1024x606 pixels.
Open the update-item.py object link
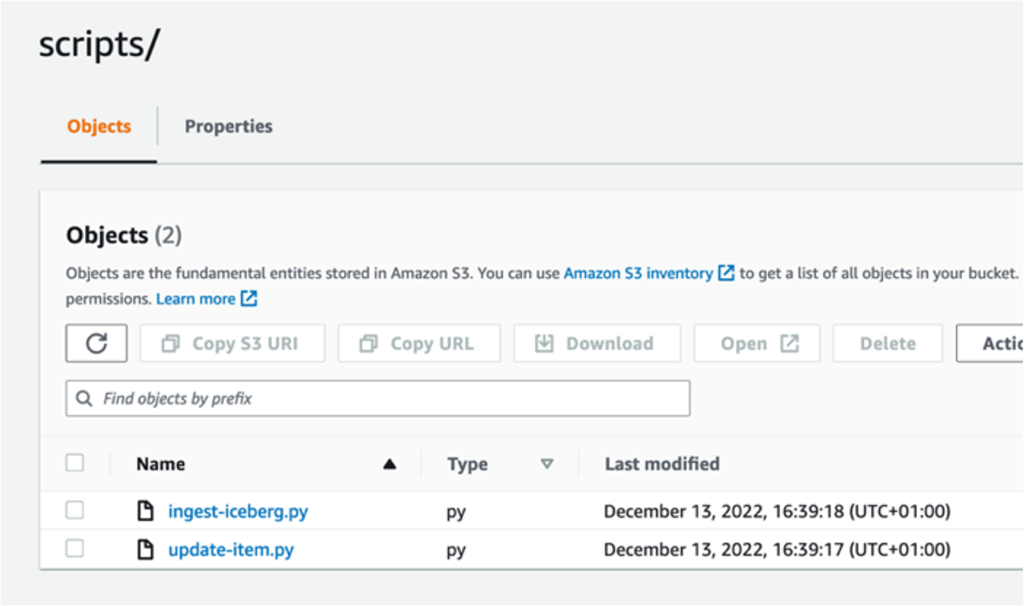coord(231,549)
